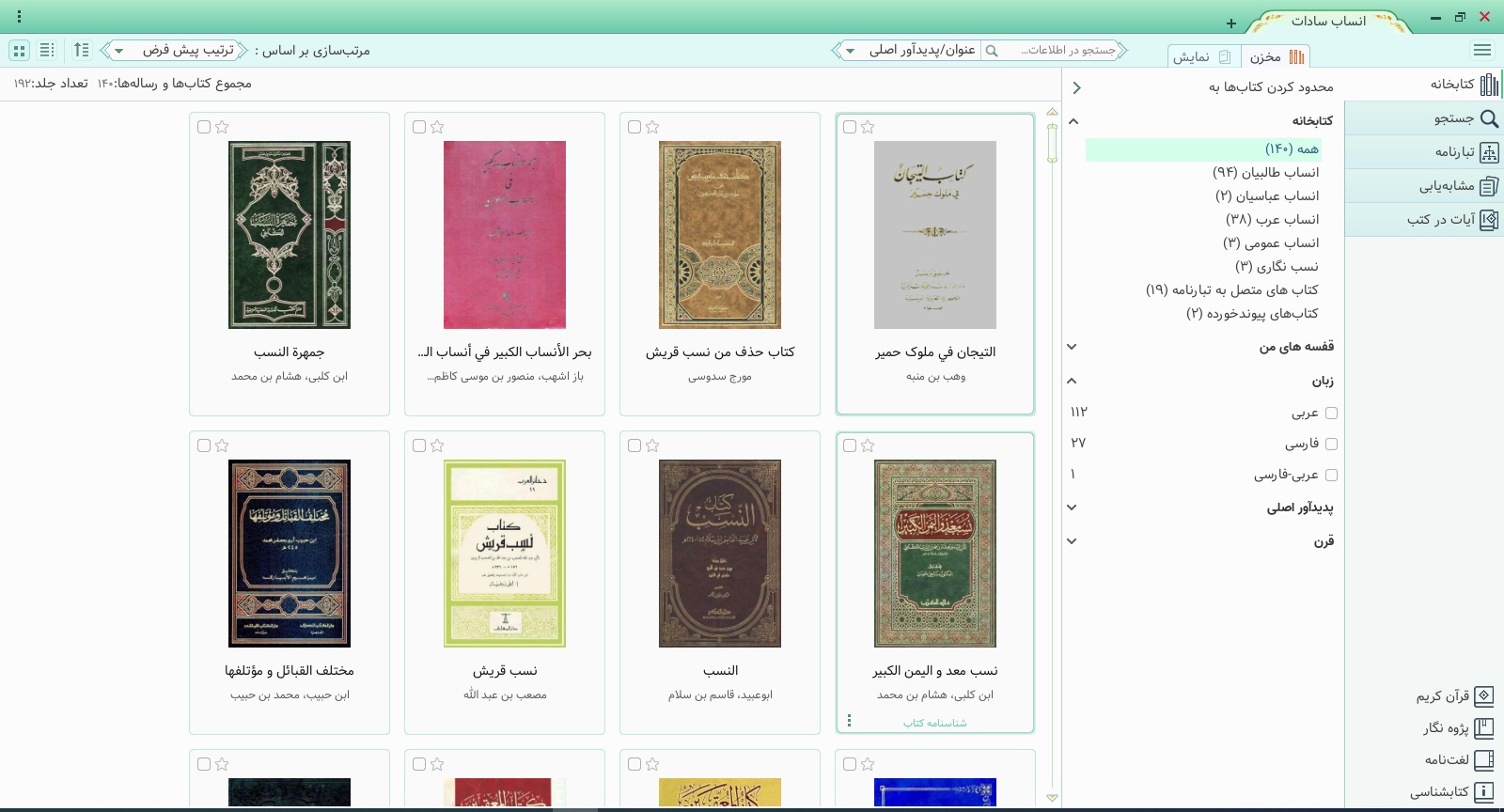Open options dots on نسب معد و اليمن الكبير card
This screenshot has width=1504, height=812.
tap(849, 721)
